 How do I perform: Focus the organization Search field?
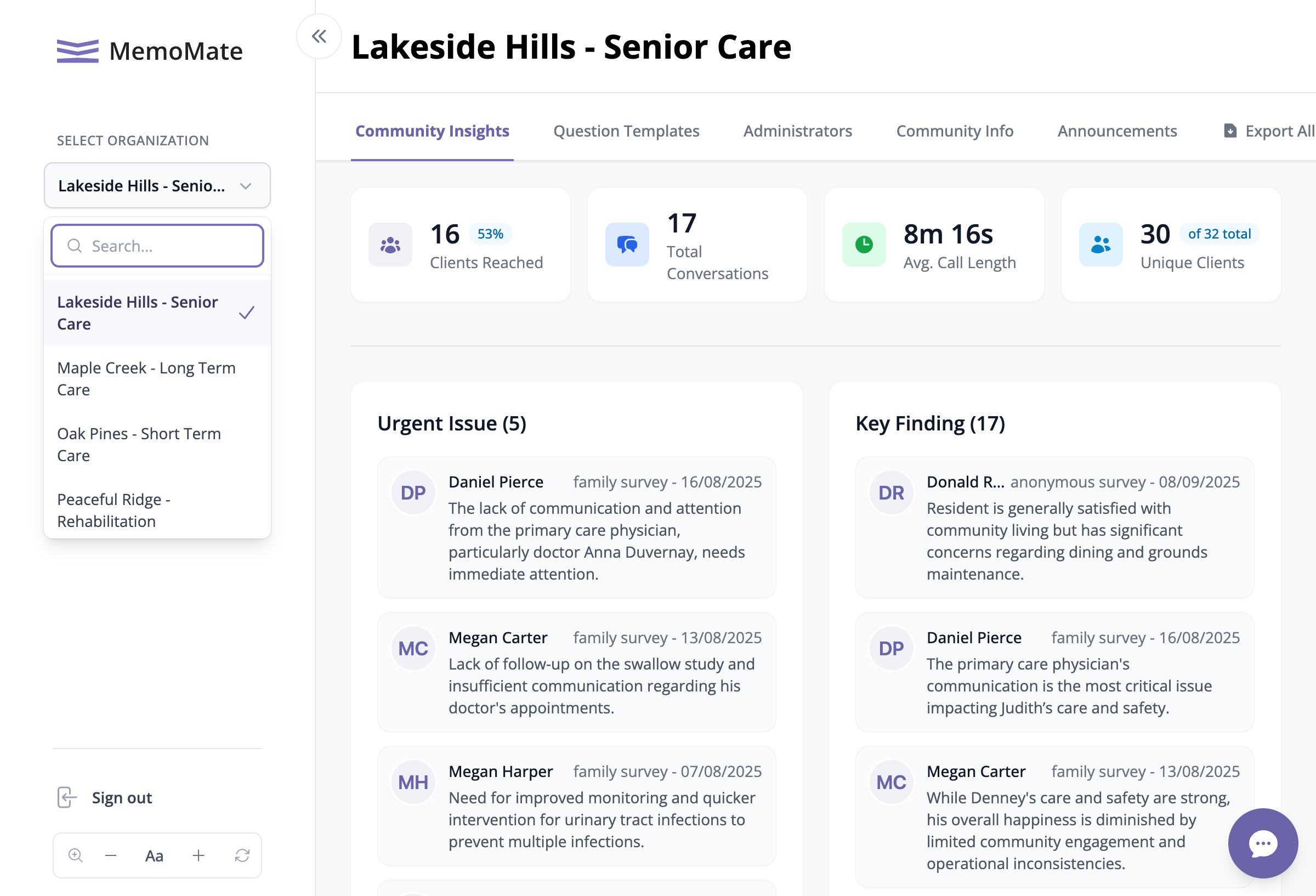(x=157, y=246)
